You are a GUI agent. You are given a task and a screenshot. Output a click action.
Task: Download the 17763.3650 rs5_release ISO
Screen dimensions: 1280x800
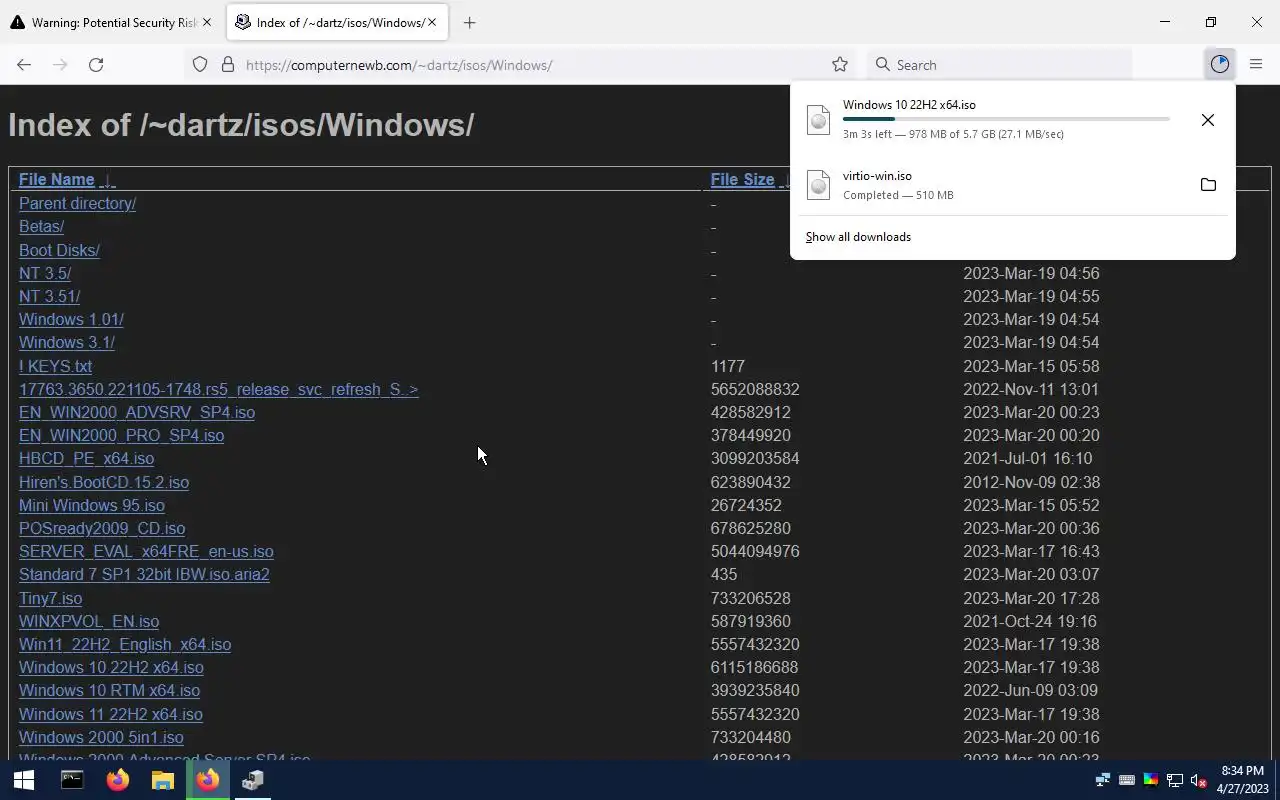pyautogui.click(x=218, y=389)
